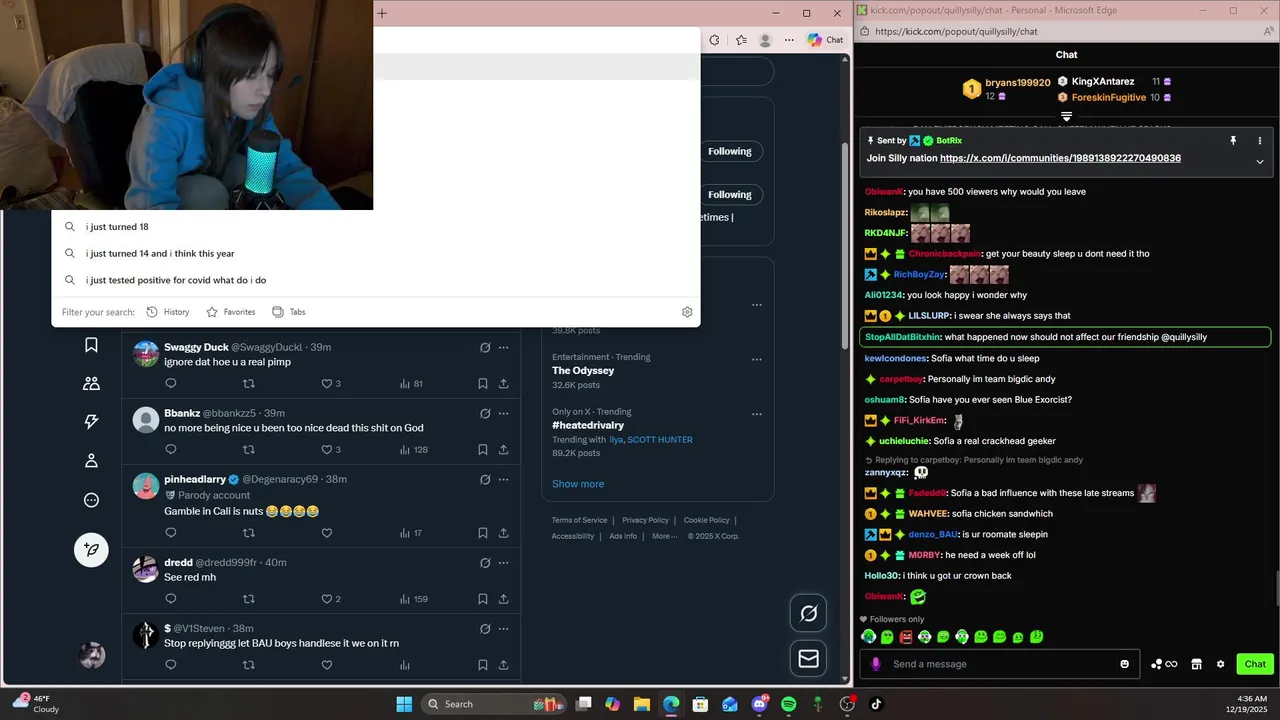Open search settings gear in suggestions
The height and width of the screenshot is (720, 1280).
(687, 312)
